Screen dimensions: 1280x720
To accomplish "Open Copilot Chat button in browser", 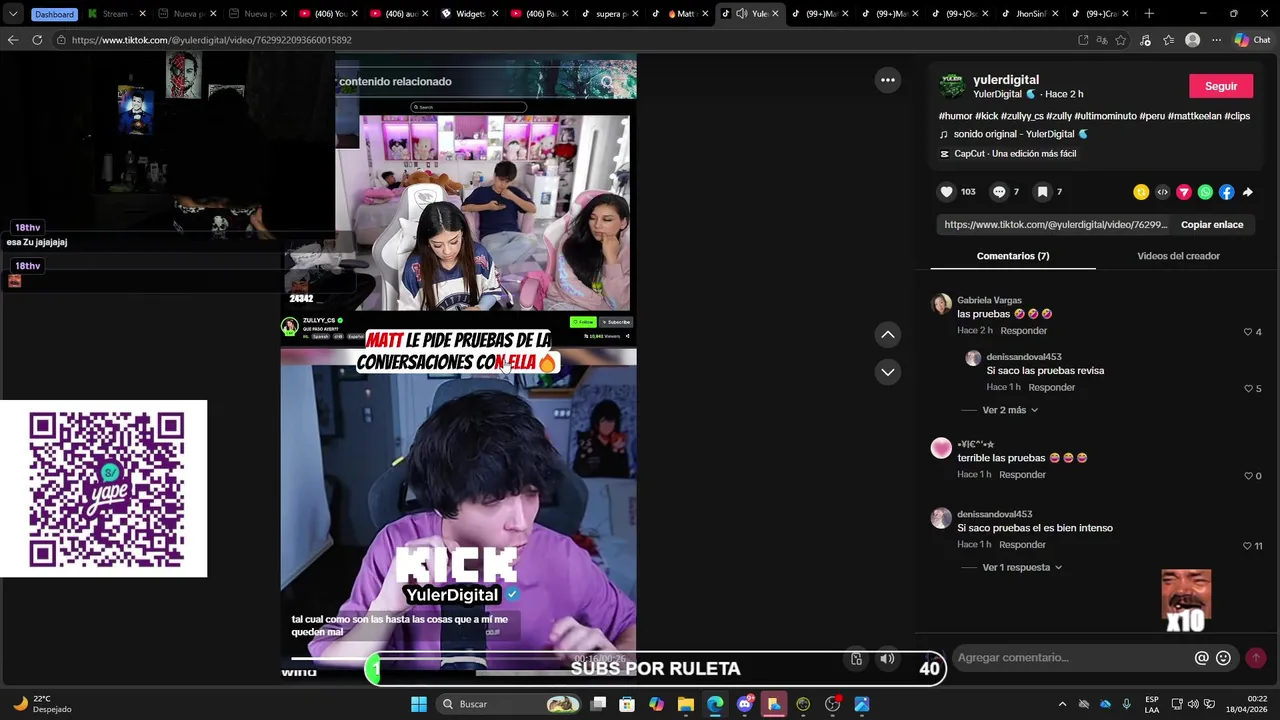I will [1254, 40].
